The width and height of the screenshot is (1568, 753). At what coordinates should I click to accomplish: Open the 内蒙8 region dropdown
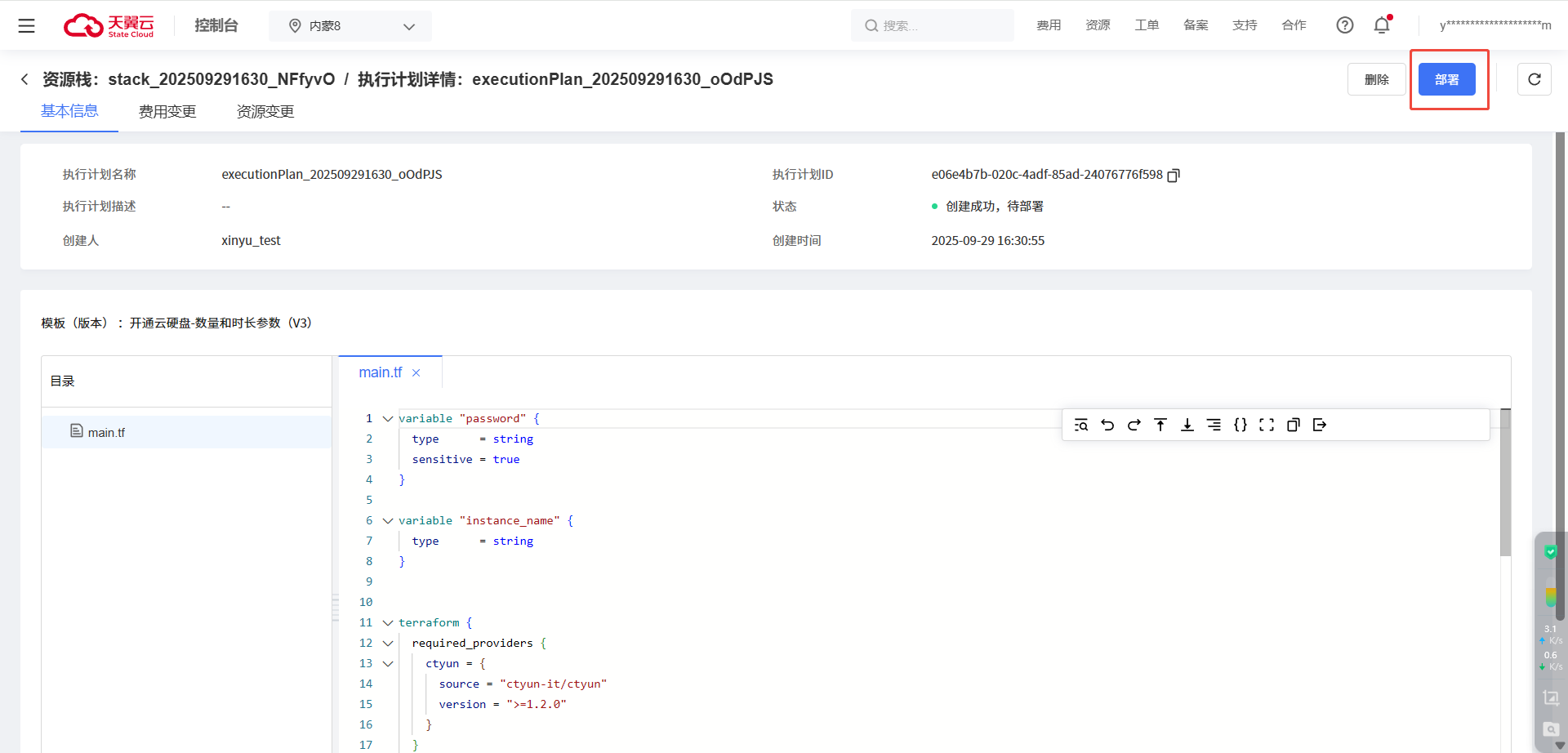click(350, 26)
